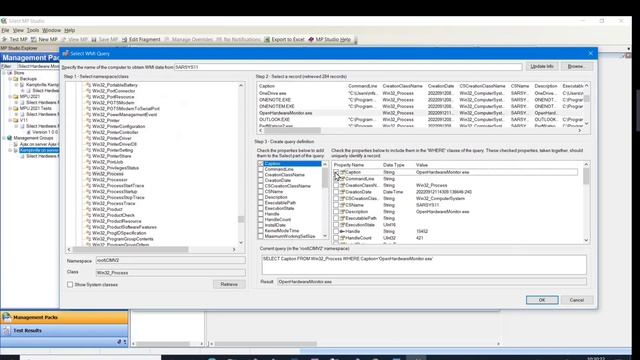
Task: Toggle Show System classes checkbox
Action: 70,284
